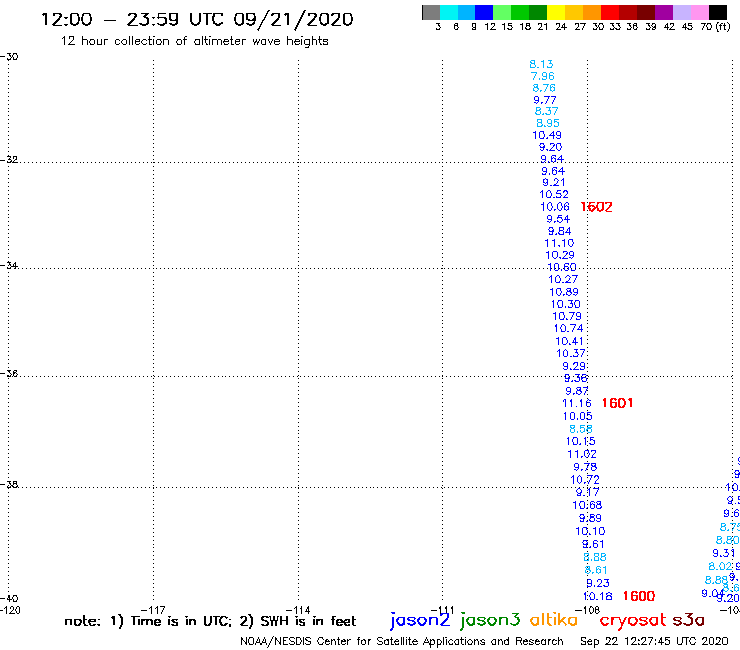Click the green 'jason3' satellite label

pos(490,620)
